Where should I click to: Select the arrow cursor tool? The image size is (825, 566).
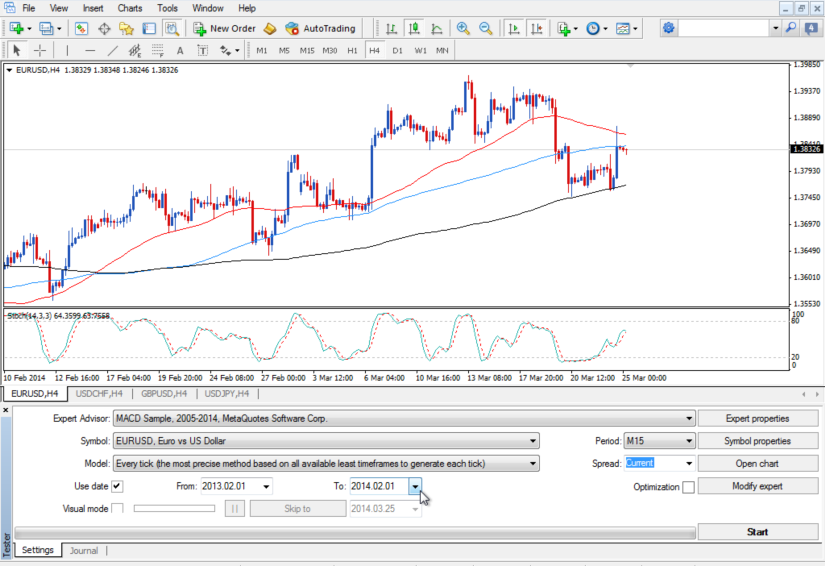[16, 50]
